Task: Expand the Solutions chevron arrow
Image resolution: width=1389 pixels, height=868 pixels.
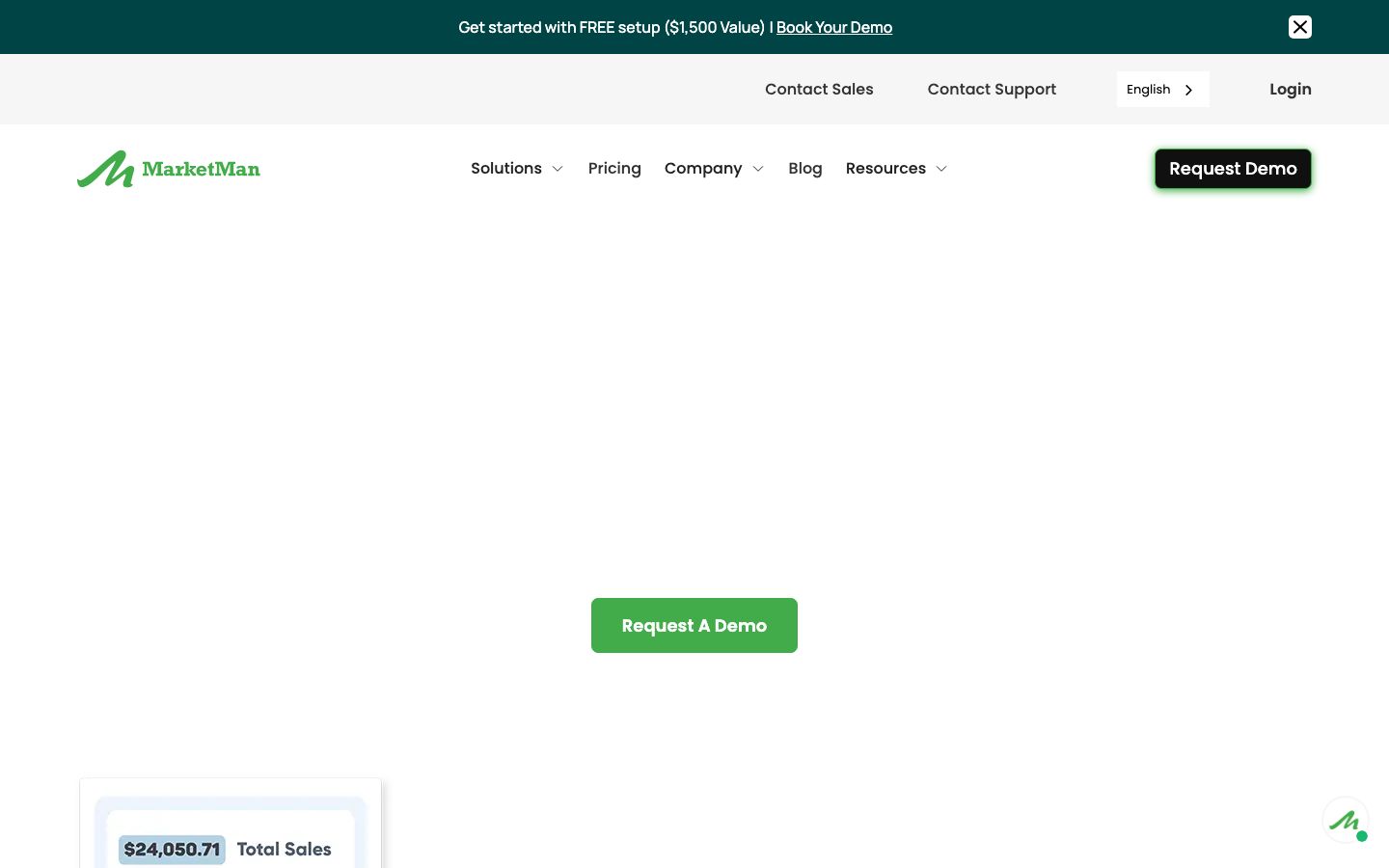Action: click(x=558, y=169)
